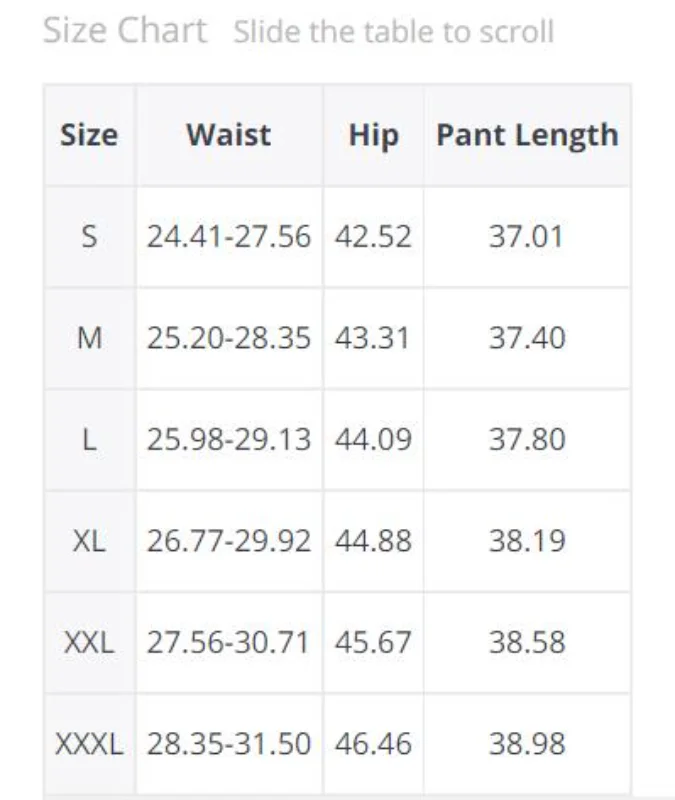675x800 pixels.
Task: Select the XXL size cell
Action: tap(89, 643)
